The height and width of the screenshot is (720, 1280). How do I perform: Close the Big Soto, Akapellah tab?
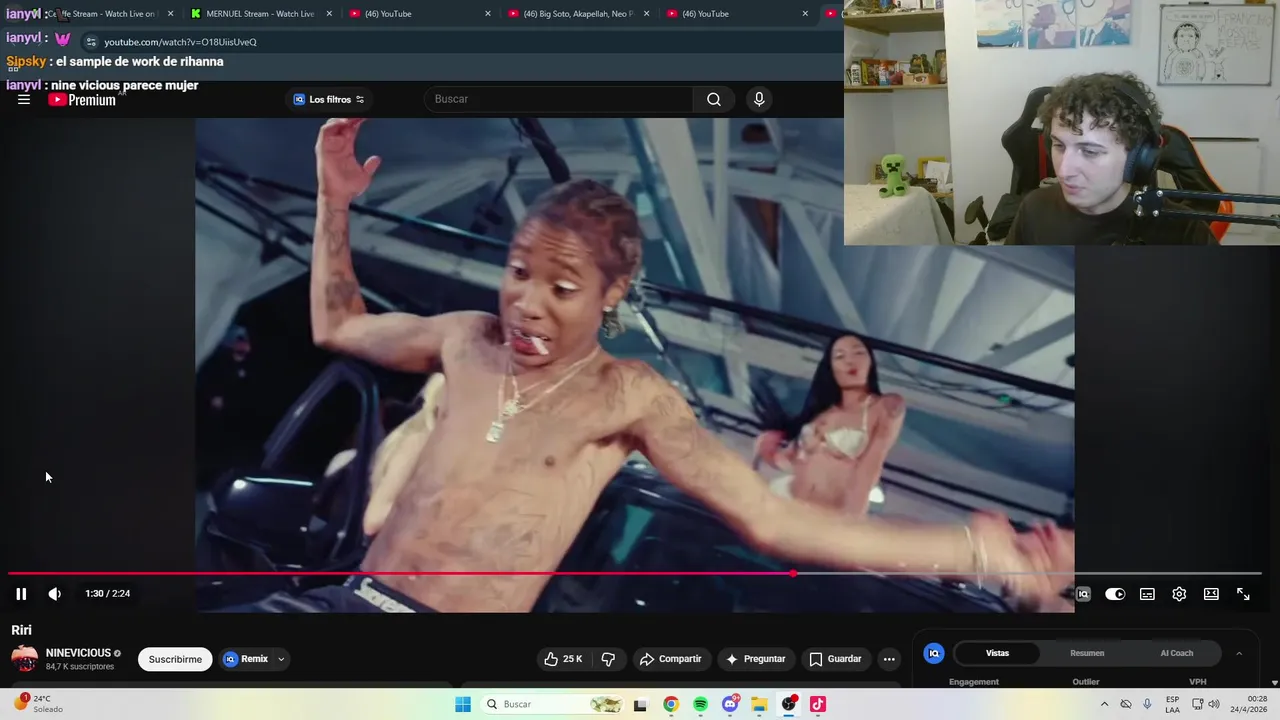click(647, 14)
